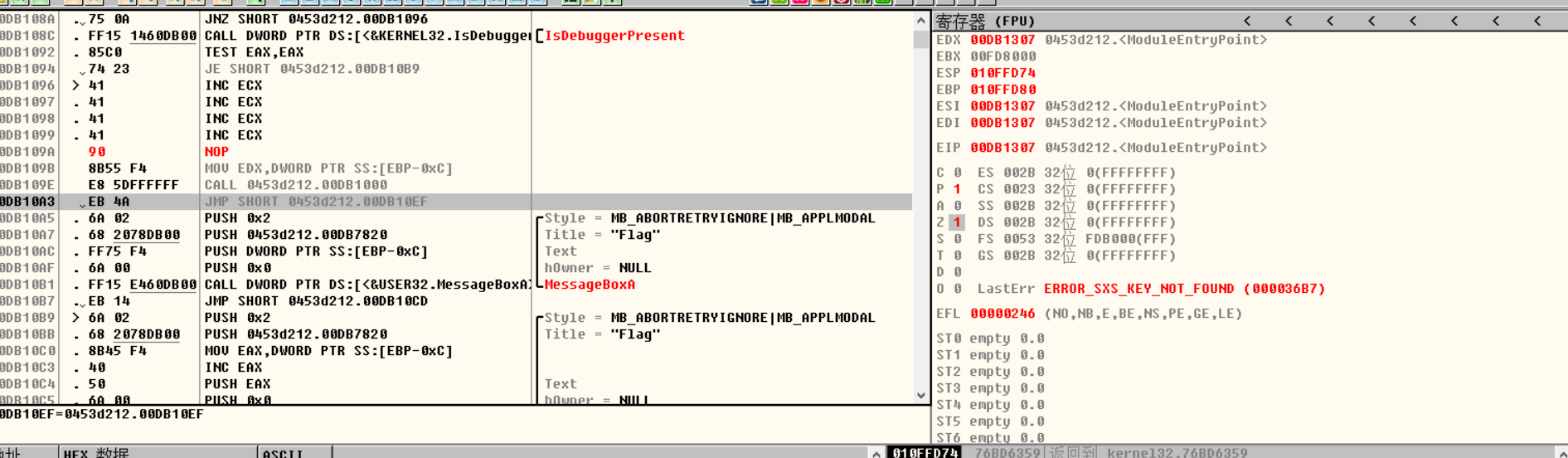The height and width of the screenshot is (458, 1568).
Task: Click the disassembly vertical scrollbar thumb
Action: (921, 39)
